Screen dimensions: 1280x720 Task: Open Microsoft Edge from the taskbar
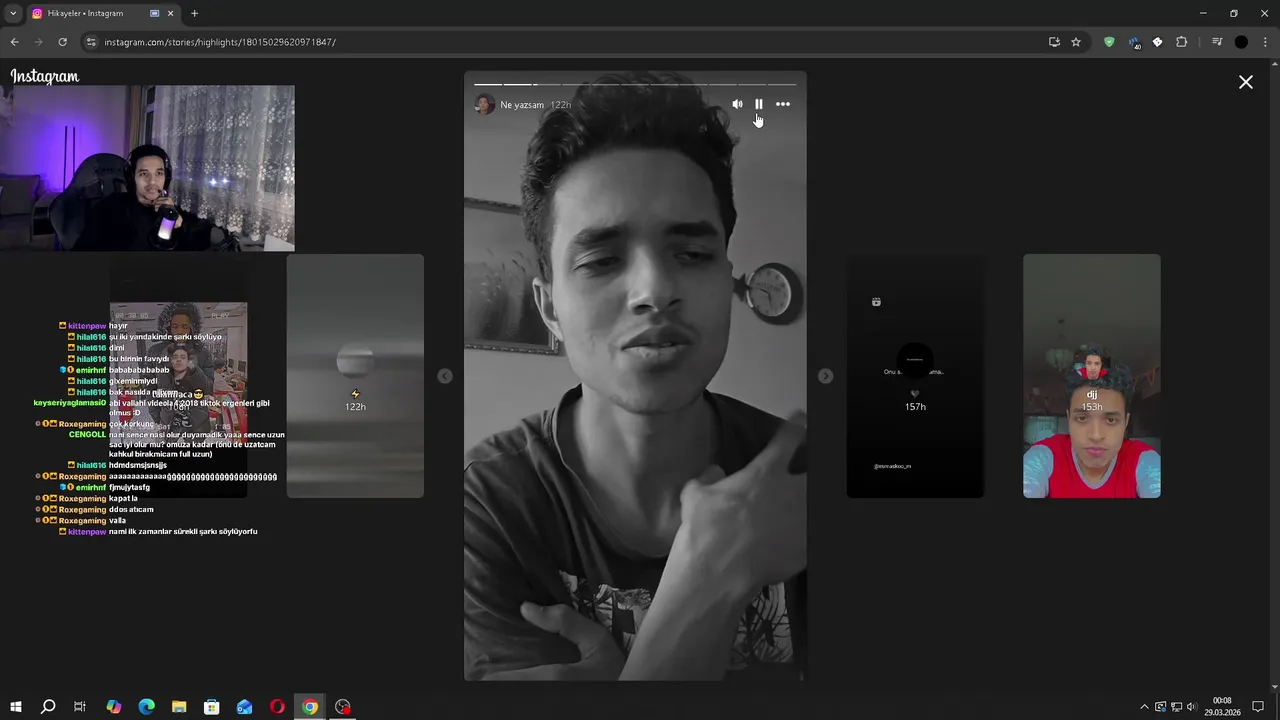146,707
